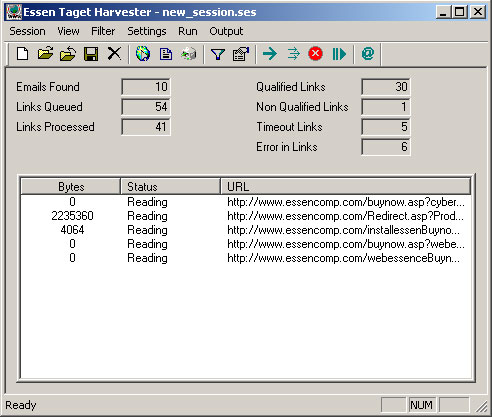The image size is (492, 417).
Task: Select the Redirect.asp?Prod URL row
Action: pos(246,216)
